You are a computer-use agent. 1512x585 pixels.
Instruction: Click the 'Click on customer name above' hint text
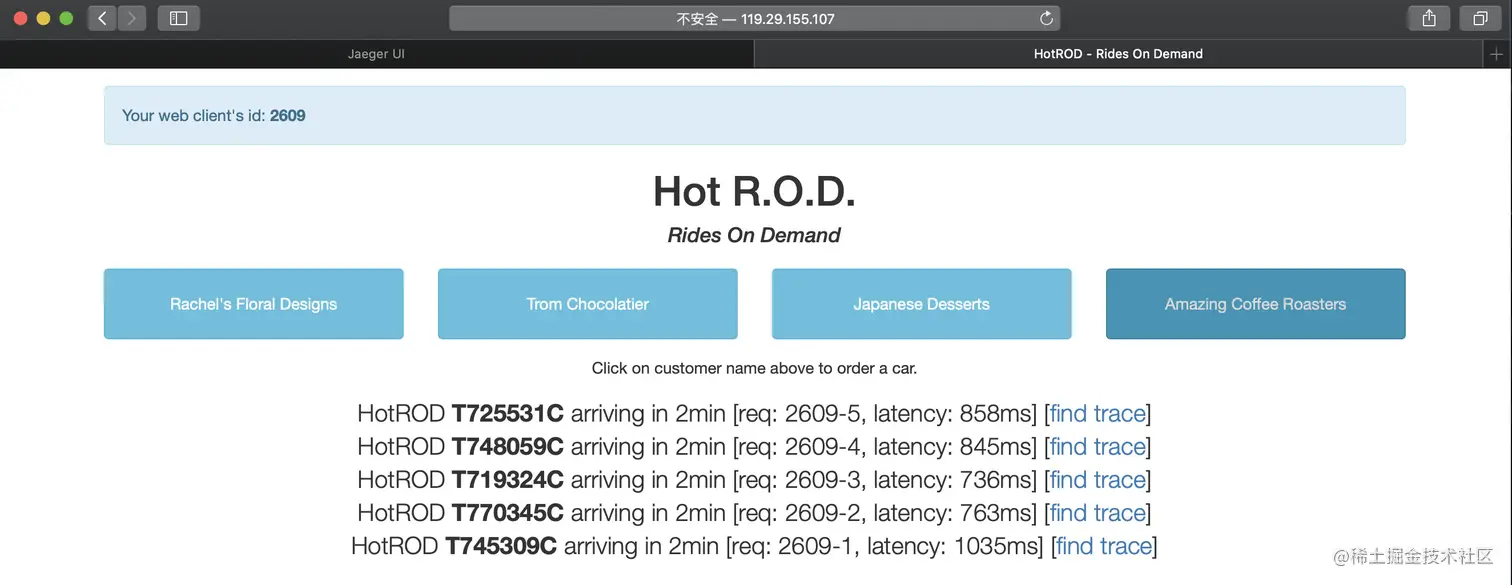(x=754, y=368)
